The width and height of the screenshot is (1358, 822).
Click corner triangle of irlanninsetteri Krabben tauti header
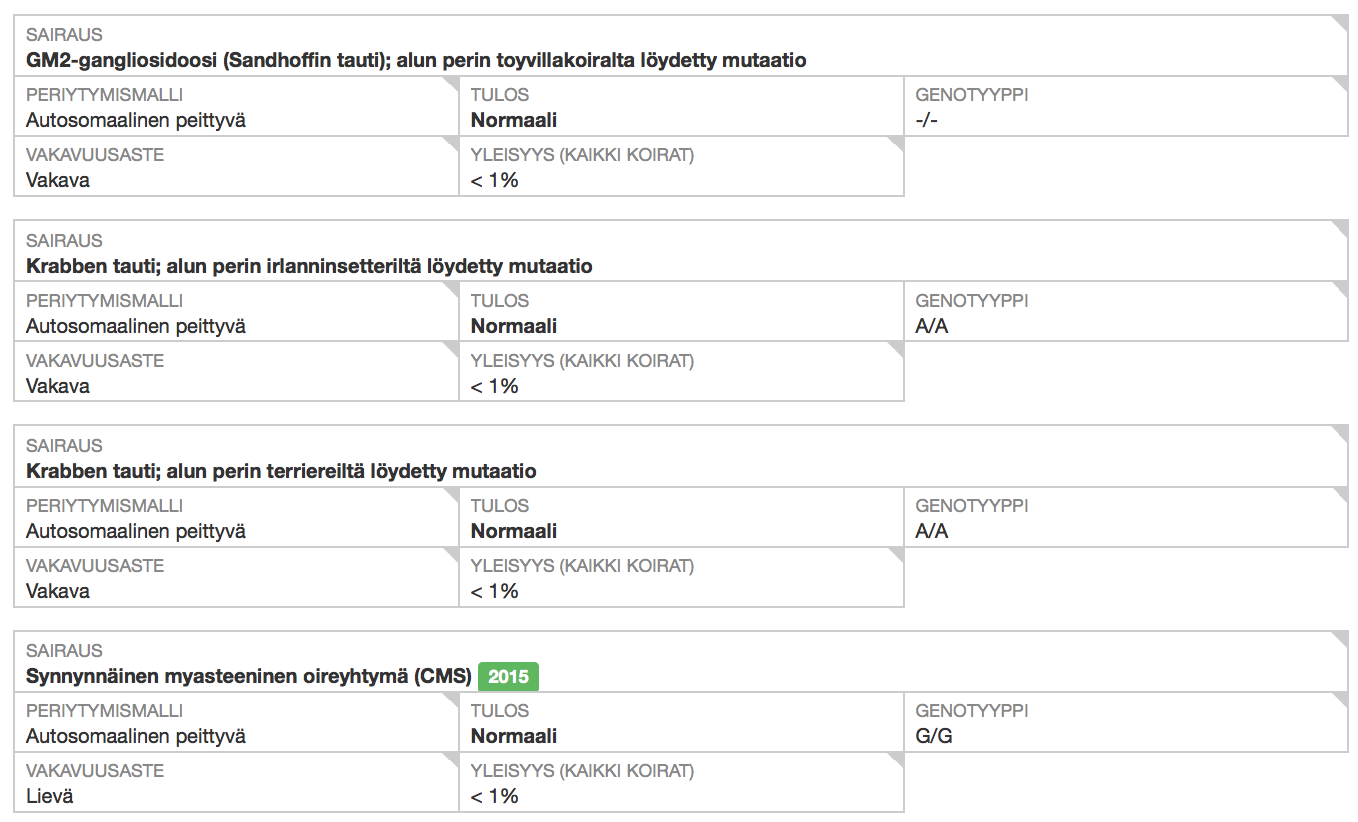tap(1342, 227)
